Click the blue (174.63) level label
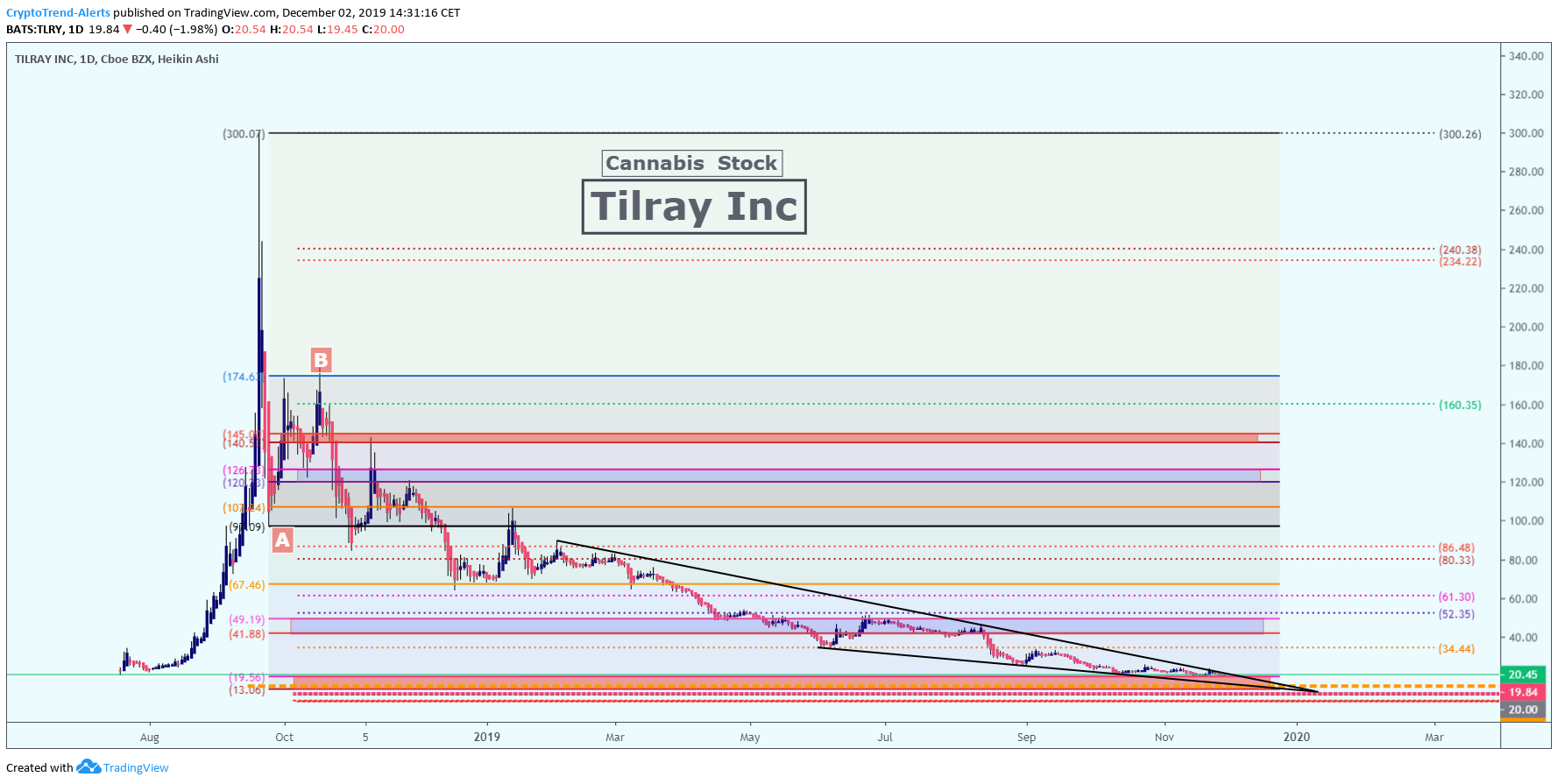 [242, 377]
